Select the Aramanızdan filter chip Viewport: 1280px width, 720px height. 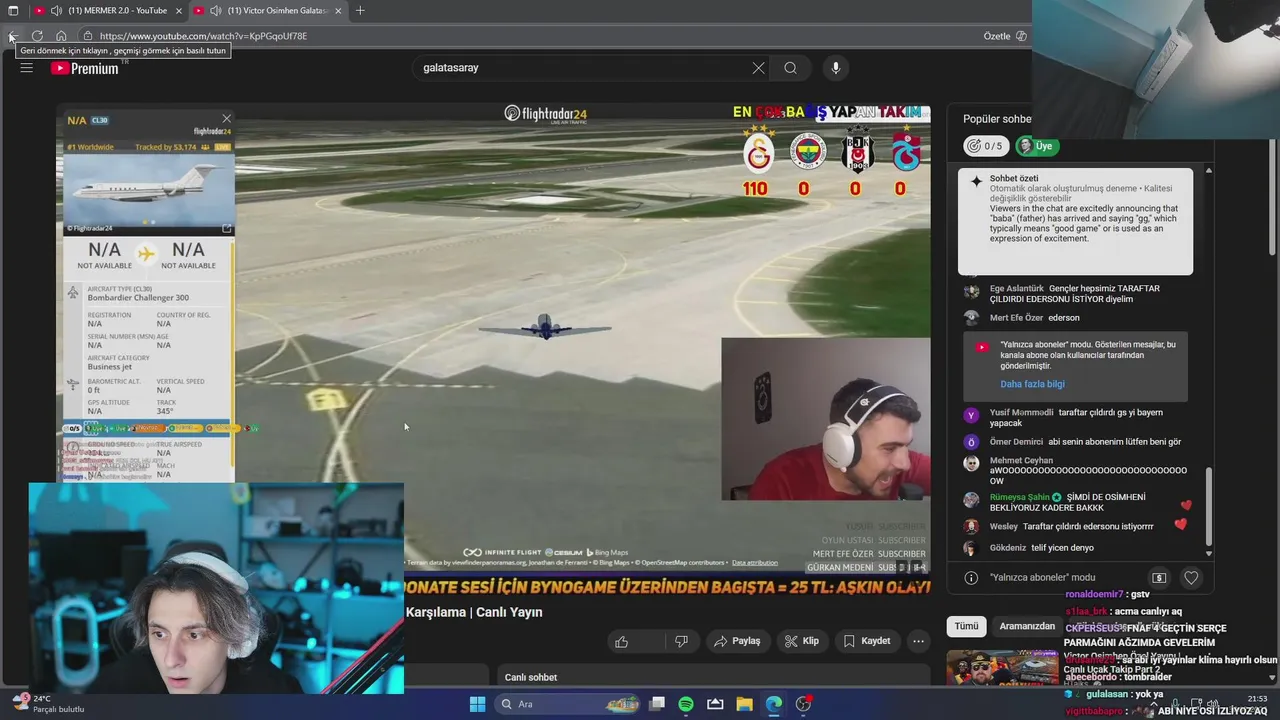pos(1027,626)
